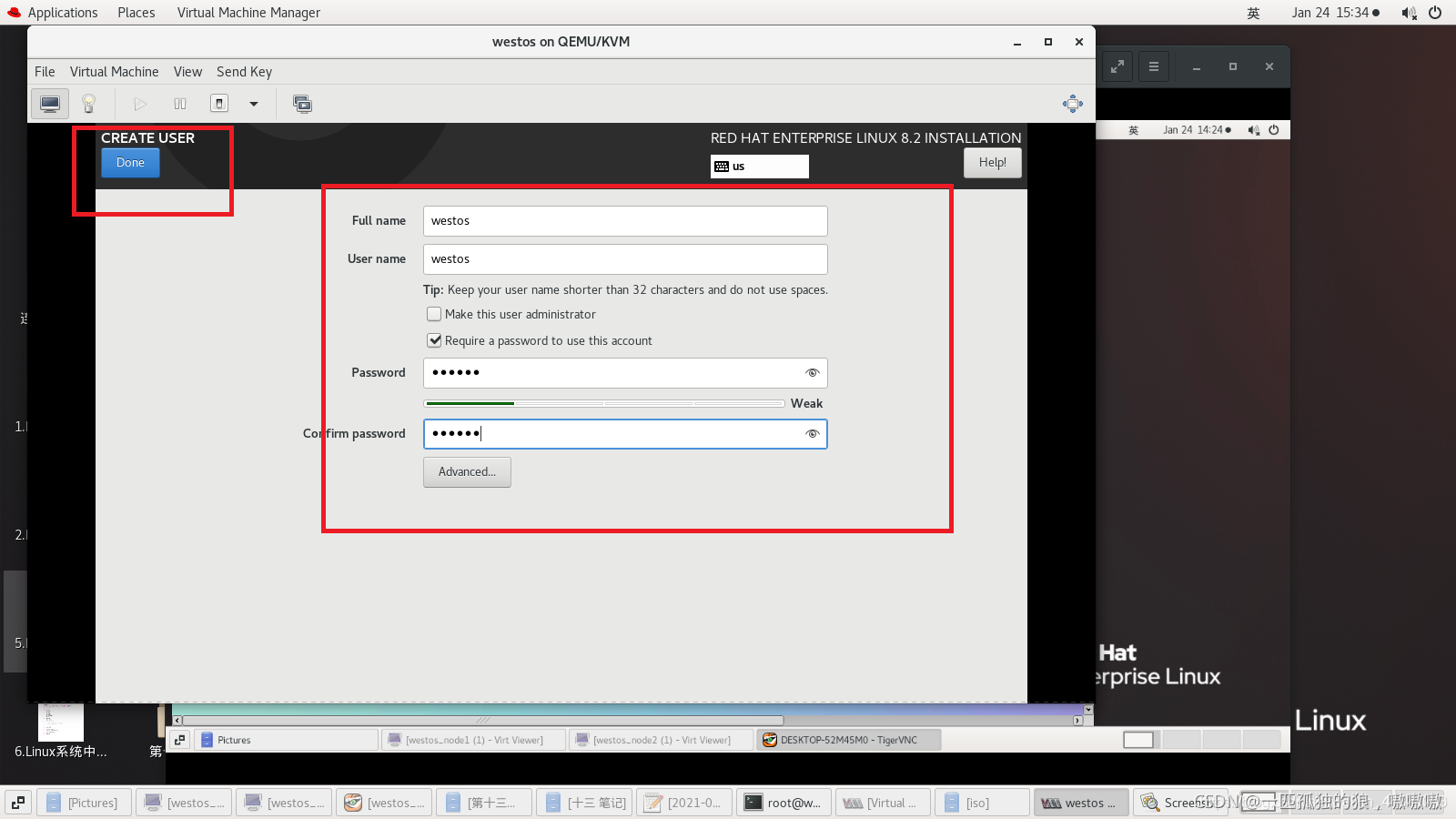
Task: Toggle the desktop show button in taskbar
Action: 18,803
